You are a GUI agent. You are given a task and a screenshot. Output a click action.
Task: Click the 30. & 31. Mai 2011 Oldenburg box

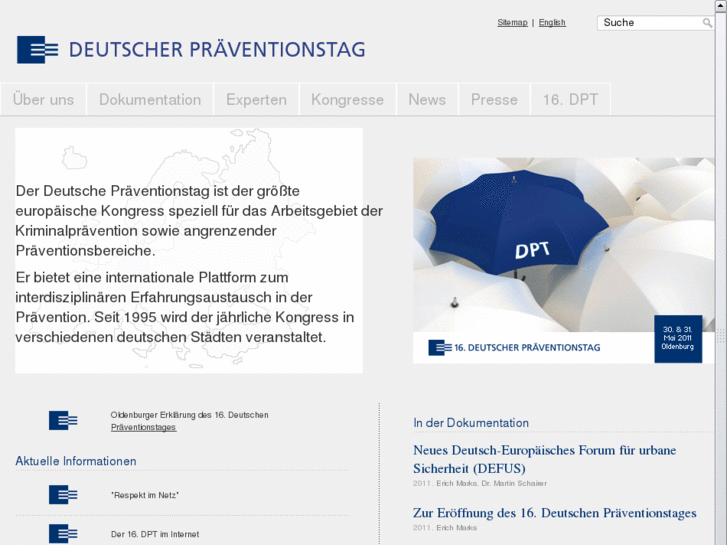[678, 339]
